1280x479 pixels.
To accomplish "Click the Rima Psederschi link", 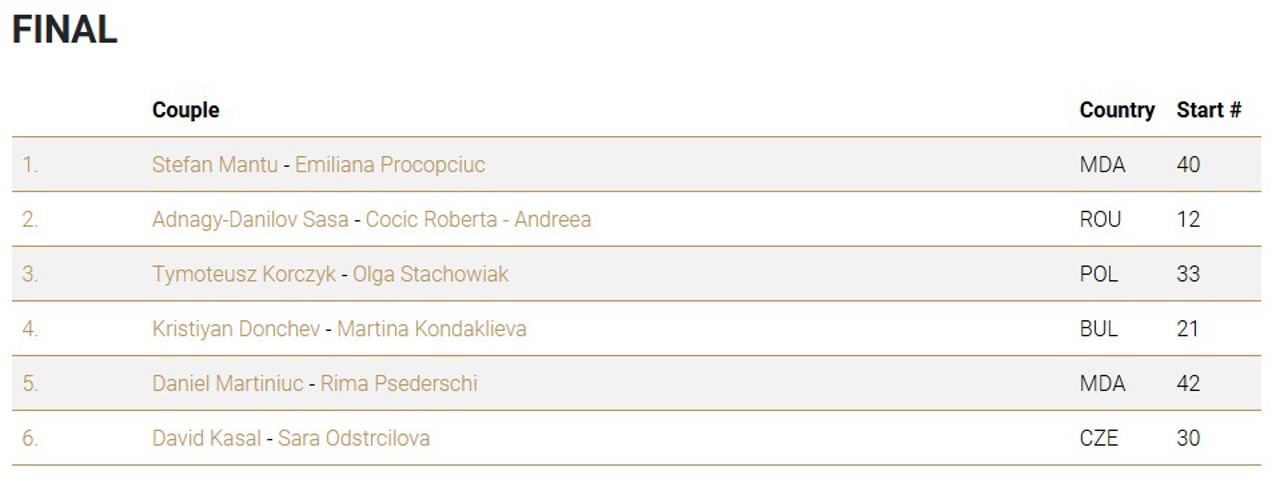I will click(x=398, y=384).
